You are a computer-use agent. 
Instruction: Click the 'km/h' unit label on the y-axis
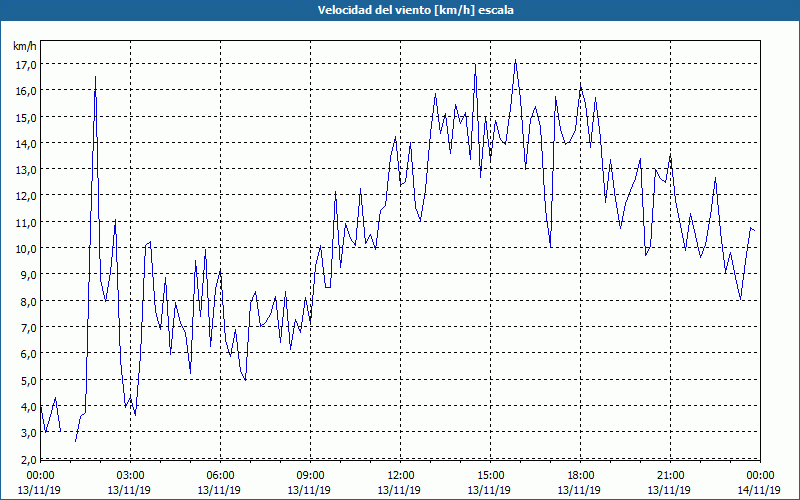(25, 47)
